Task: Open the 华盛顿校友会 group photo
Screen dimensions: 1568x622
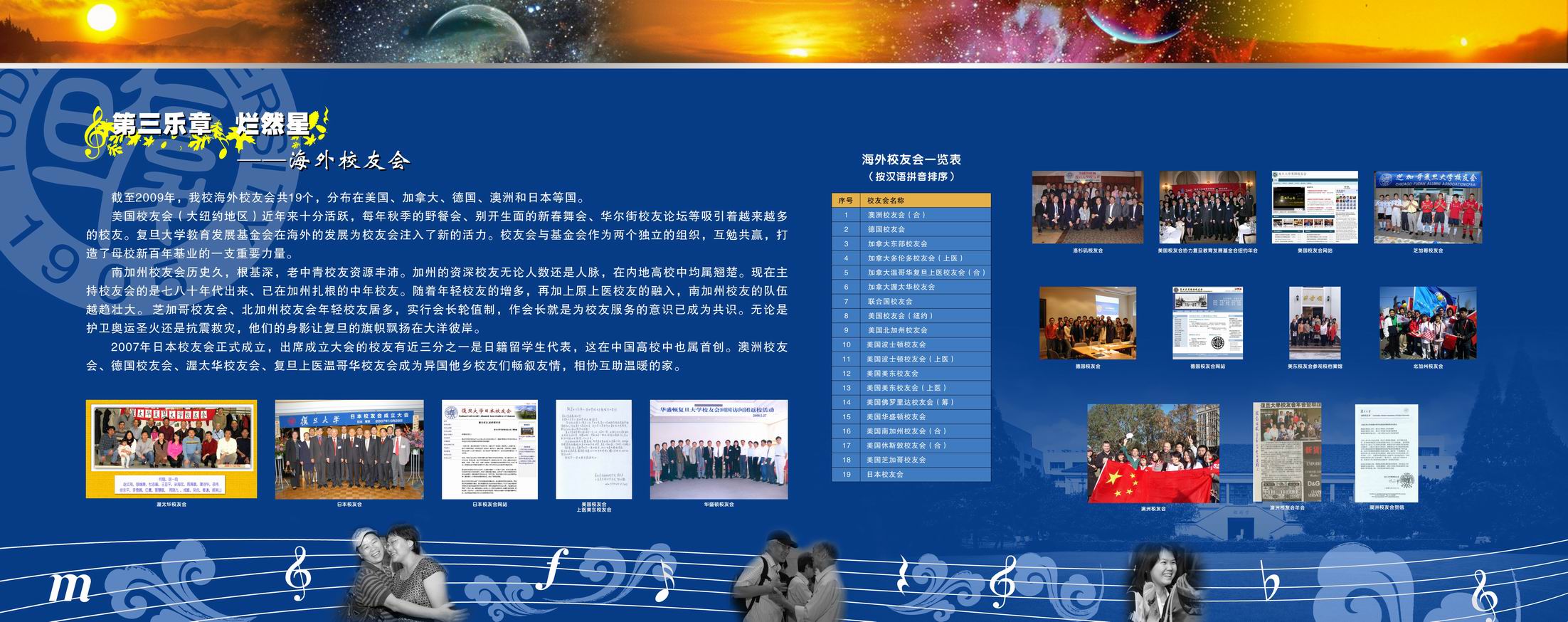Action: (719, 449)
